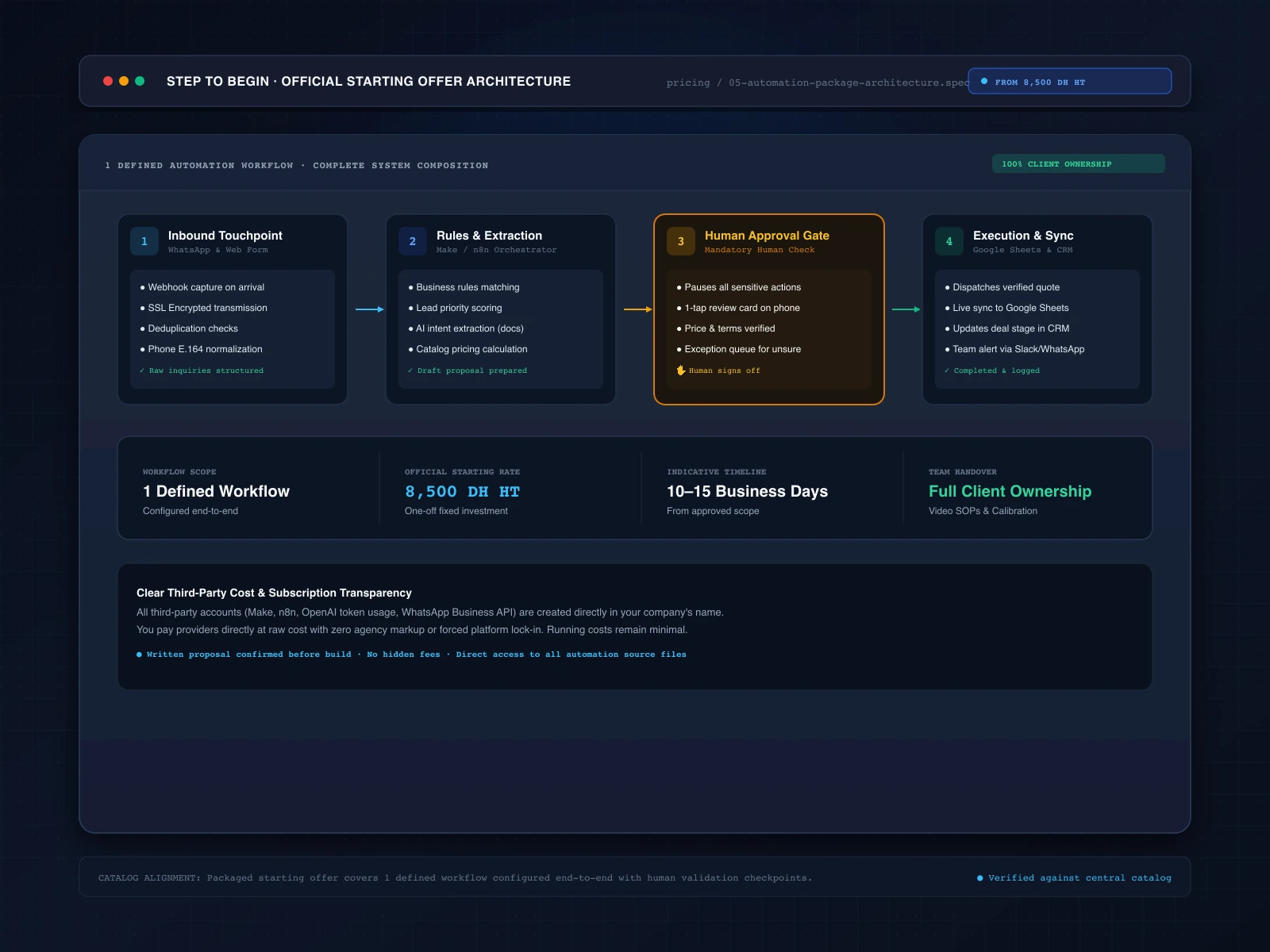Open the pricing file path breadcrumb
Screen dimensions: 1270x952
pos(818,83)
